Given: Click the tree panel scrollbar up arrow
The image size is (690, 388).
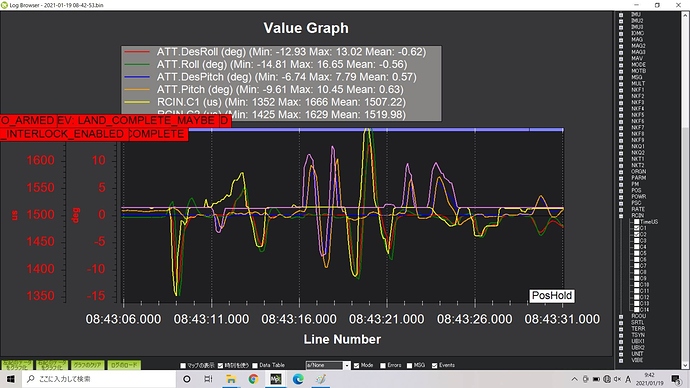Looking at the screenshot, I should click(685, 15).
